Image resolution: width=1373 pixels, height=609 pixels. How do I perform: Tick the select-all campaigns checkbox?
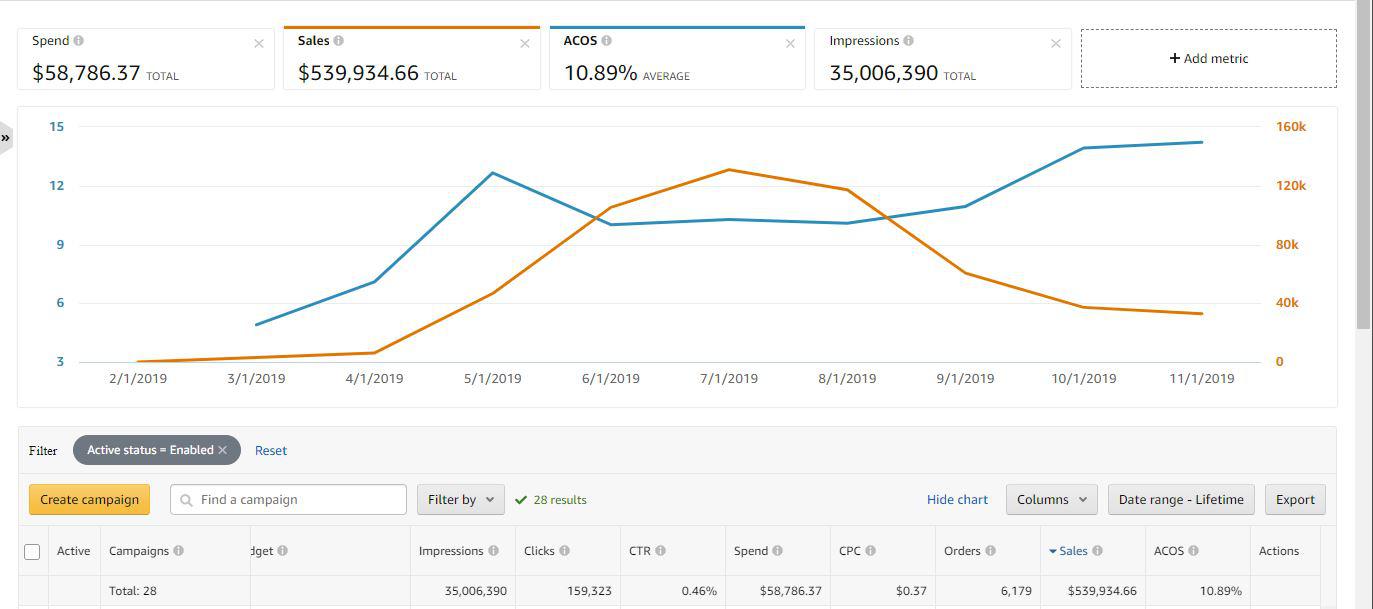(32, 552)
